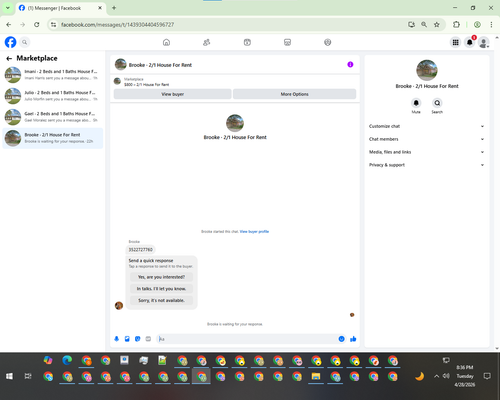Open the Marketplace storefront icon

pos(287,42)
